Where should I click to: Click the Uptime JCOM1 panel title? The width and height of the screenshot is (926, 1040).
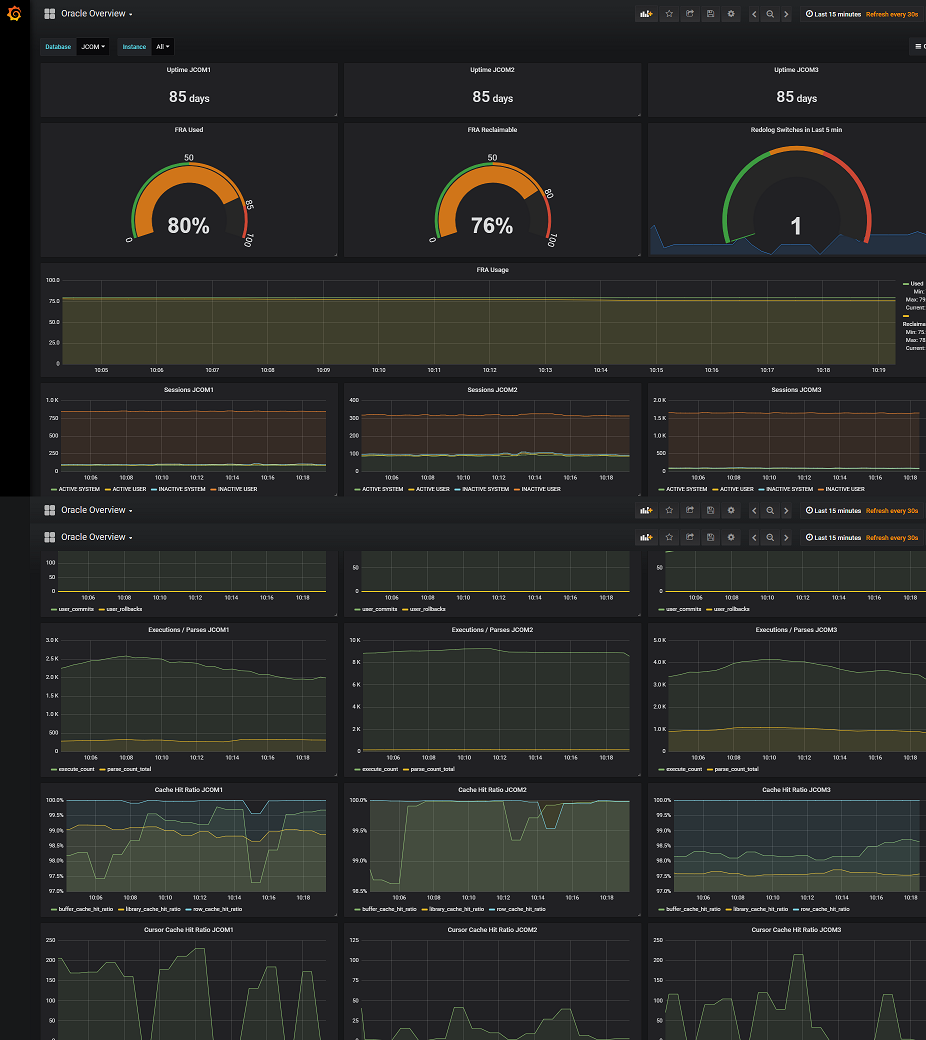188,70
